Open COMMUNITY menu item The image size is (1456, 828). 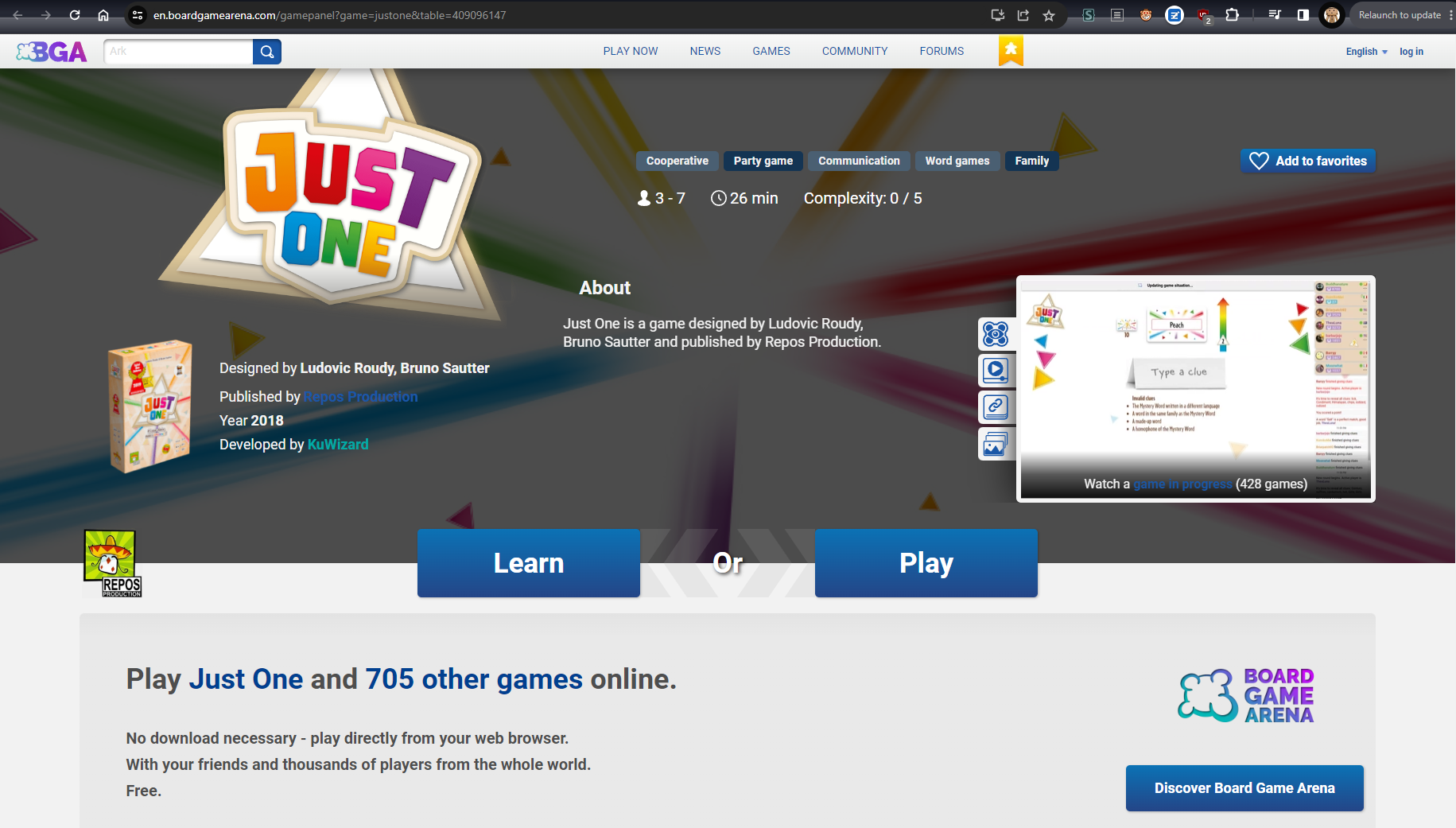pyautogui.click(x=855, y=51)
